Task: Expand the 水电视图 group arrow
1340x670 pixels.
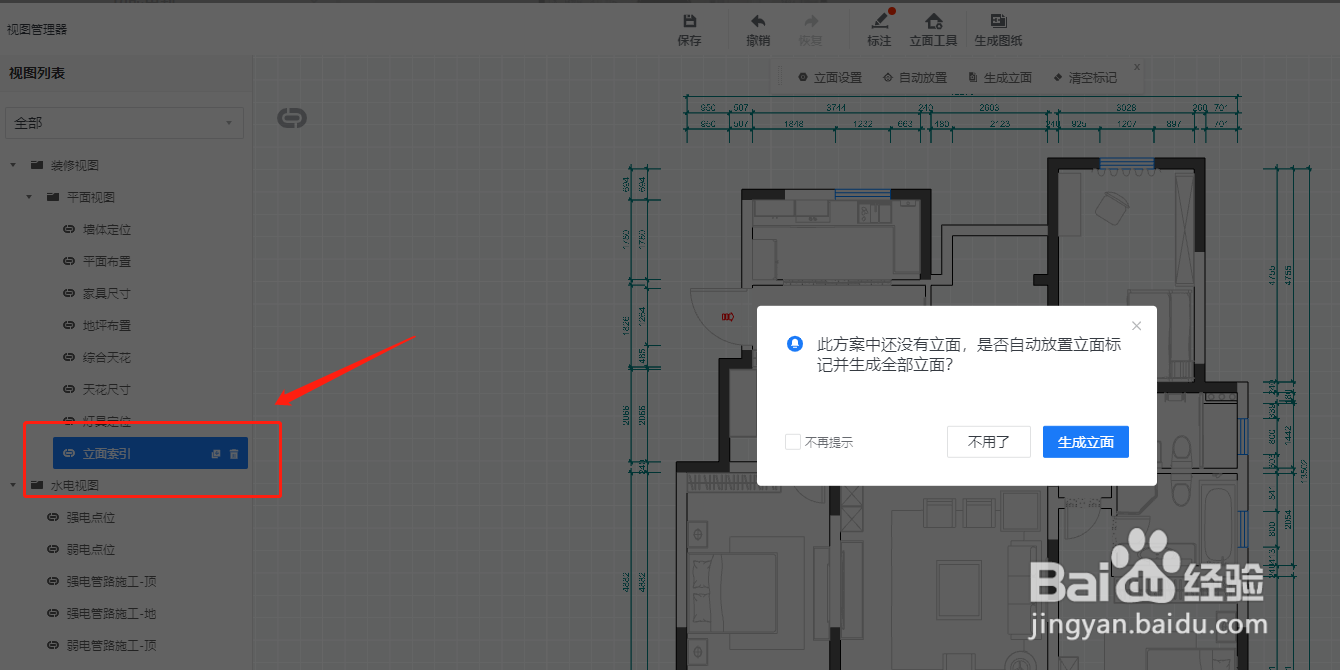Action: [13, 485]
